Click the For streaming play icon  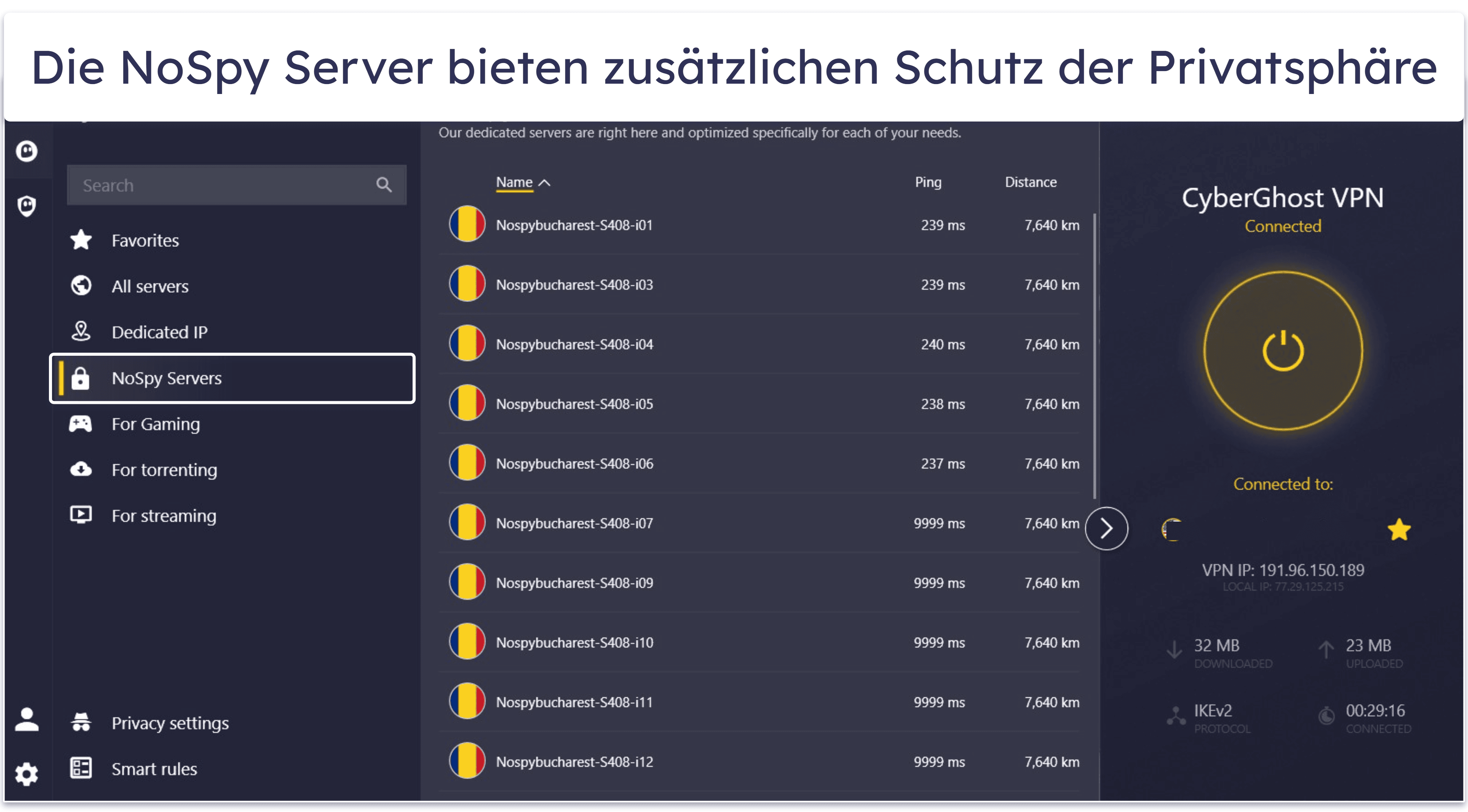click(x=81, y=515)
